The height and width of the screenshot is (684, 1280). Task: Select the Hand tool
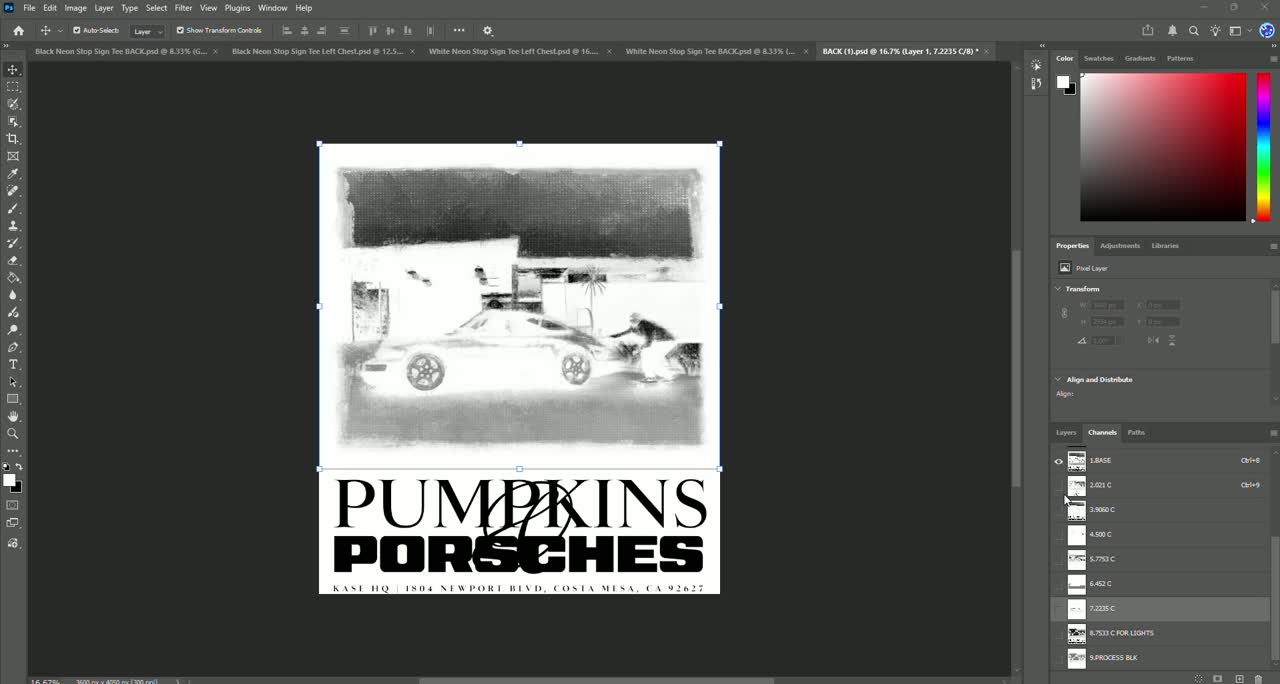(x=13, y=416)
